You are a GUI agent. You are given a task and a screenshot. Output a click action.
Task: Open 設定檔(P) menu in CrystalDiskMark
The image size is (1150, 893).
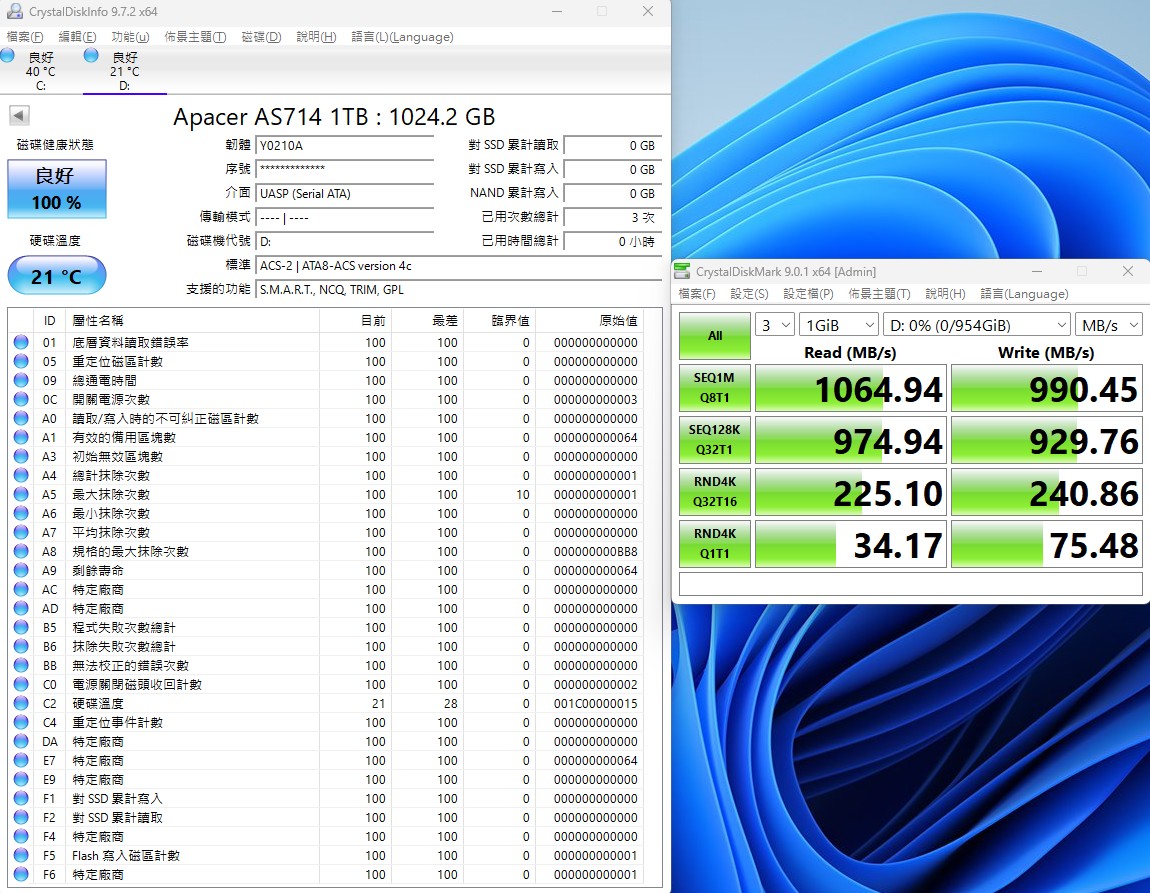(x=808, y=293)
